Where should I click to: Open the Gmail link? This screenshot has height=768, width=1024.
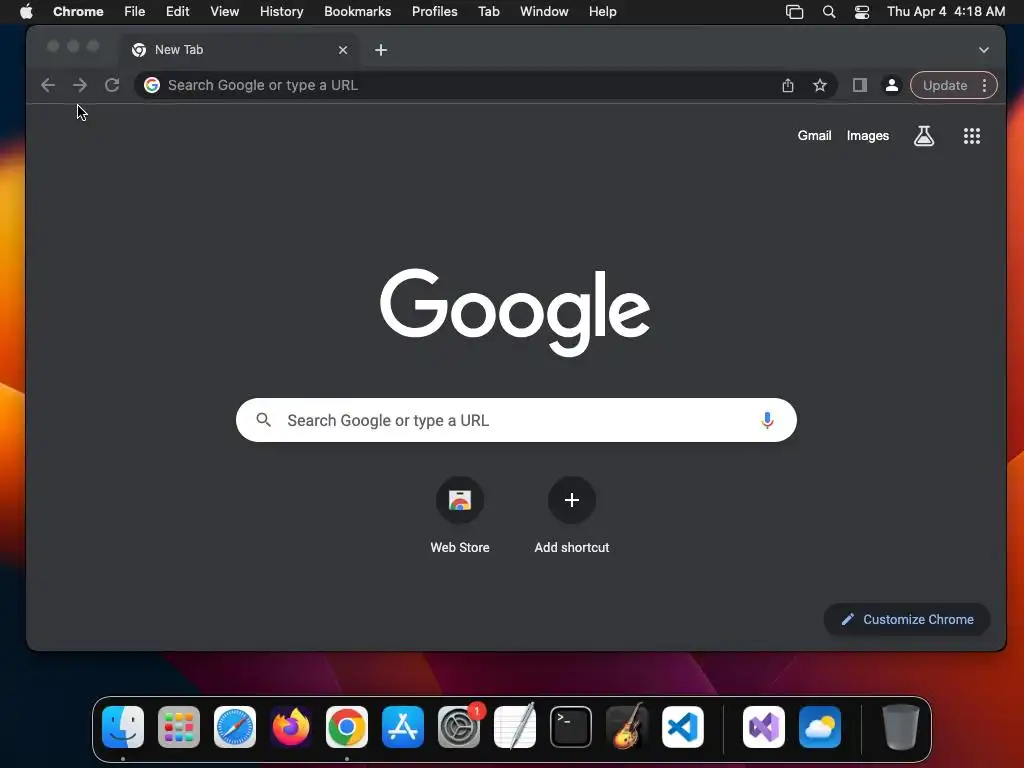pyautogui.click(x=814, y=136)
